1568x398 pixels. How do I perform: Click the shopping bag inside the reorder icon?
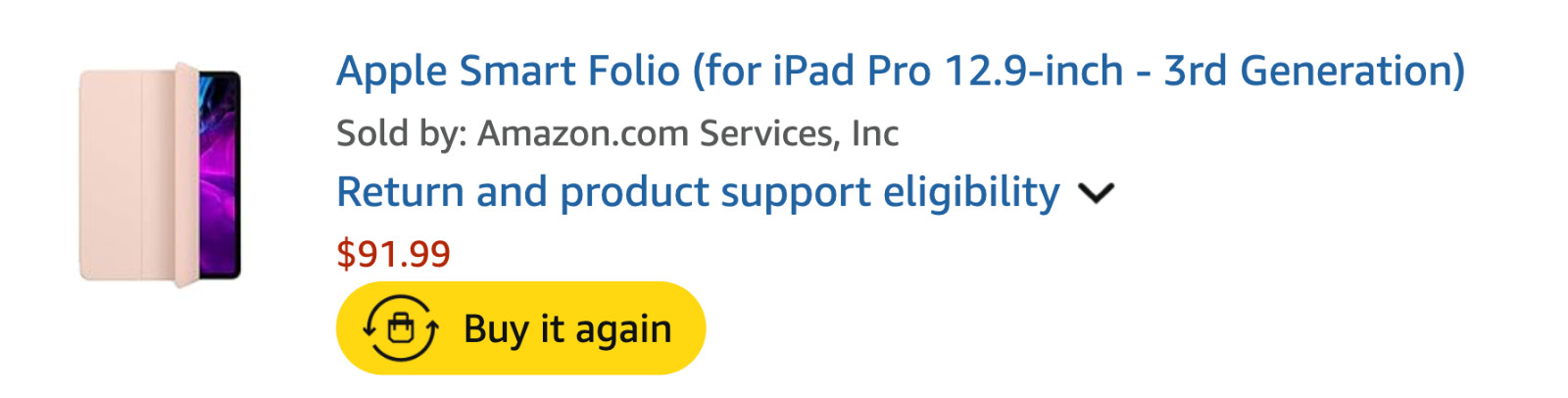point(401,328)
